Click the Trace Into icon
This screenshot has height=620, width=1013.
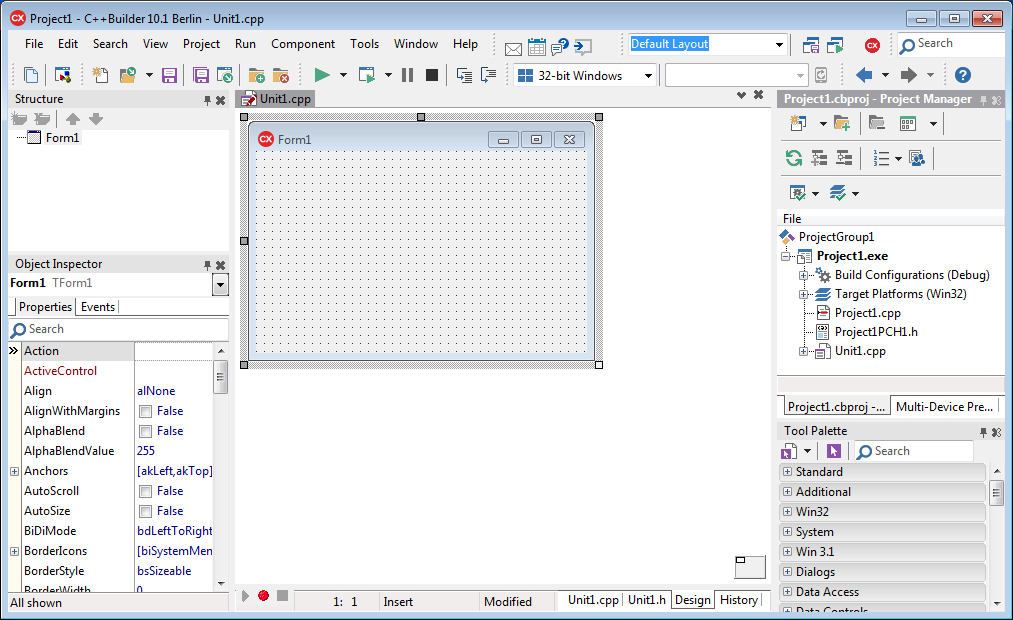(x=464, y=75)
